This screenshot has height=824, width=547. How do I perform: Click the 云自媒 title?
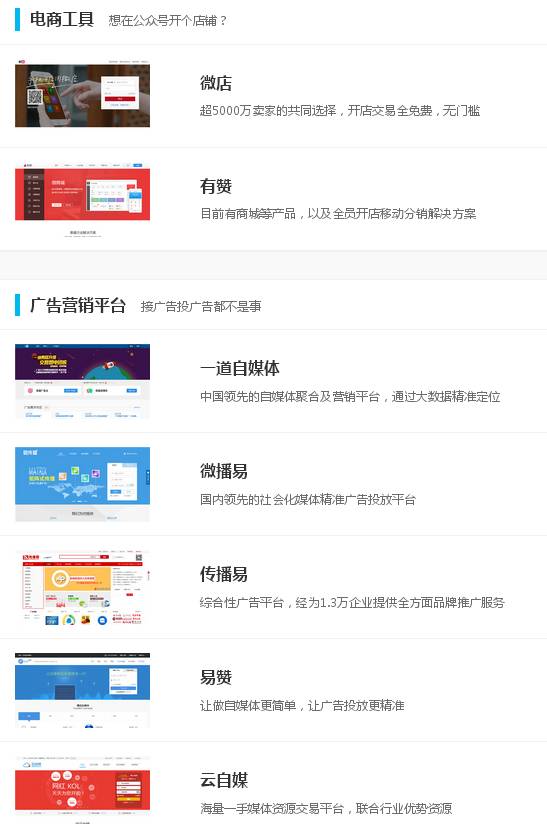223,780
